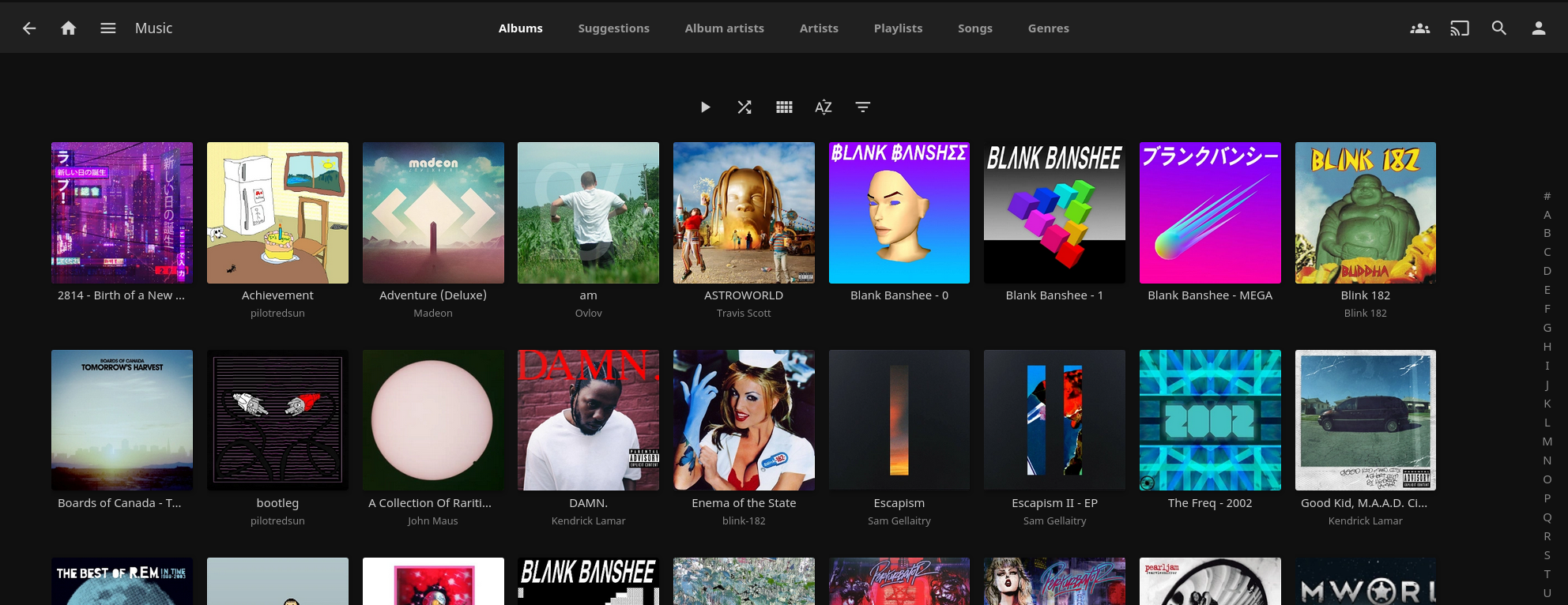Open the Home icon
Image resolution: width=1568 pixels, height=605 pixels.
[69, 28]
